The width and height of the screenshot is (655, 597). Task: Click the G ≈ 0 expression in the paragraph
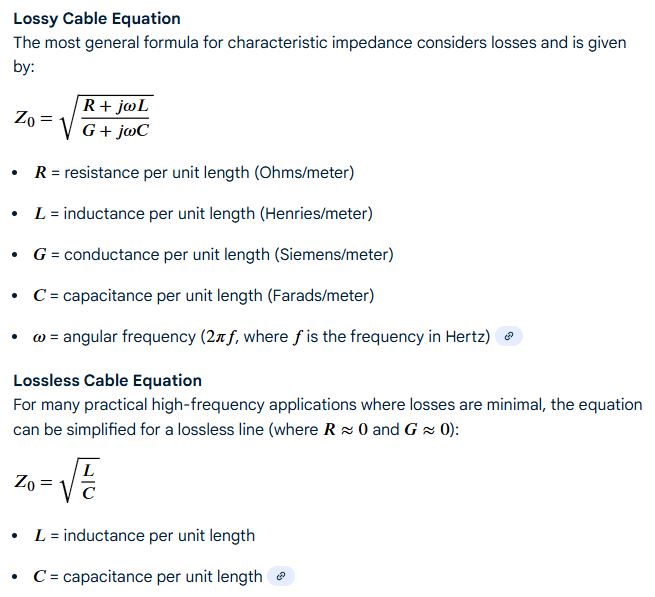(x=427, y=429)
